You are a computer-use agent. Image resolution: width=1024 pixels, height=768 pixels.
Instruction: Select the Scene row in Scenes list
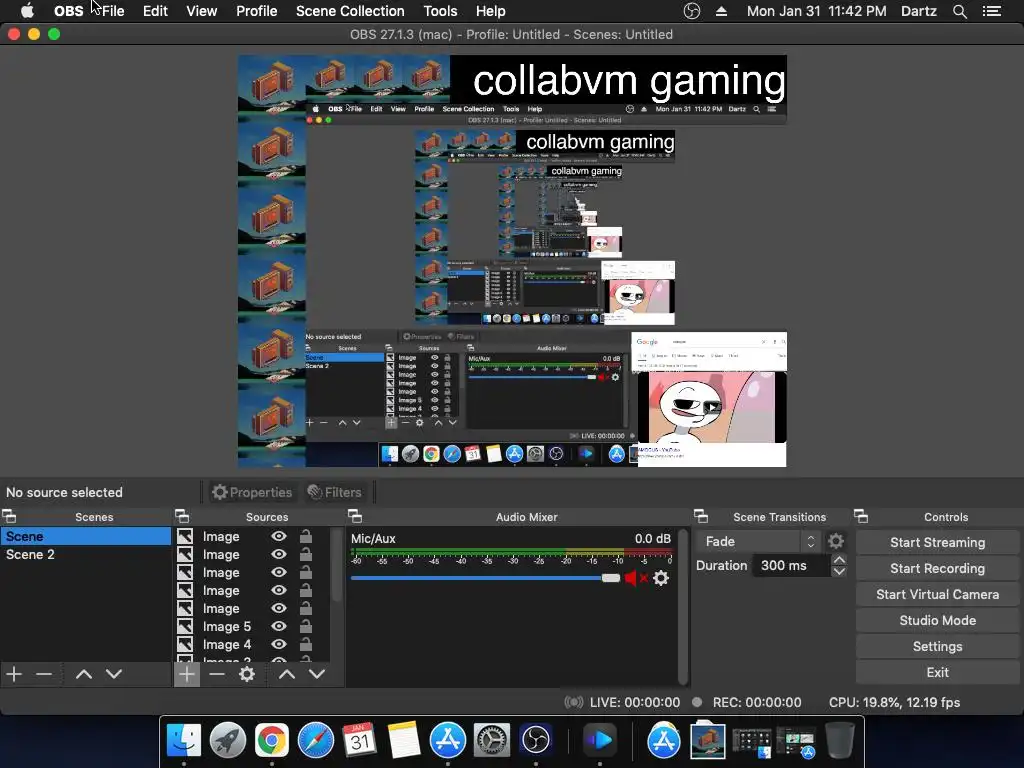tap(86, 536)
